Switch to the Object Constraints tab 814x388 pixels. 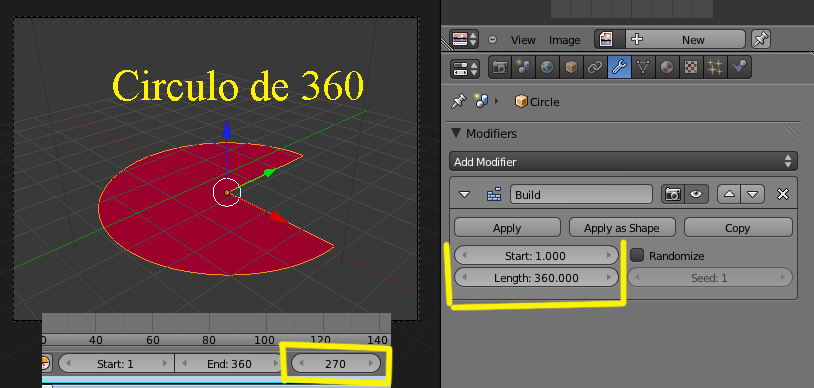595,68
